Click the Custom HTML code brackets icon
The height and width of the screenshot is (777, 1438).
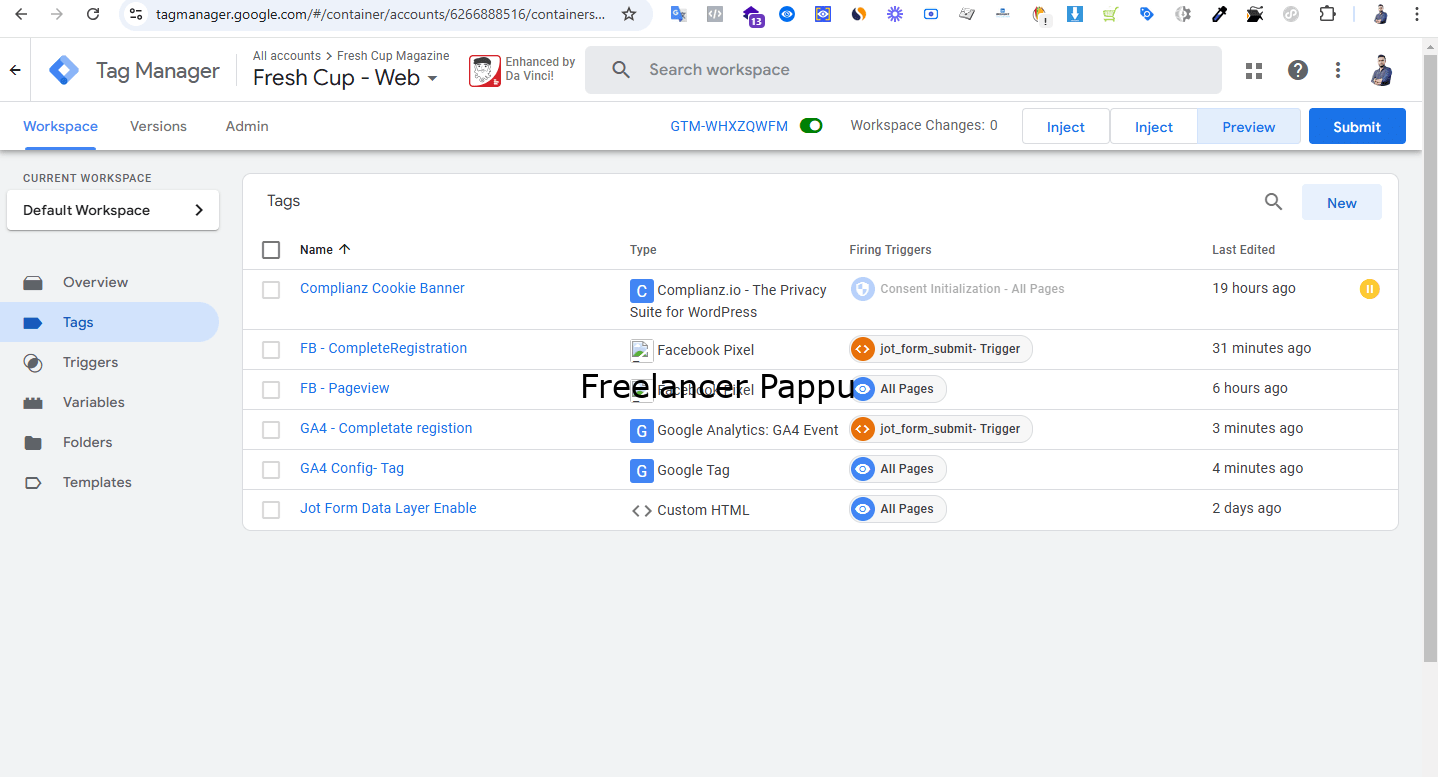tap(641, 510)
